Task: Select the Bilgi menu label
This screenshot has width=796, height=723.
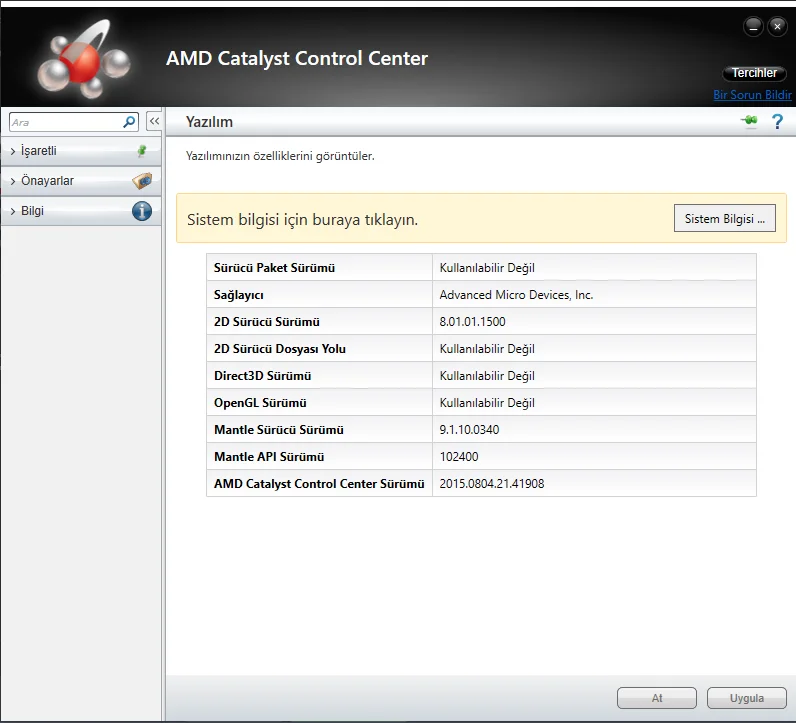Action: point(32,211)
